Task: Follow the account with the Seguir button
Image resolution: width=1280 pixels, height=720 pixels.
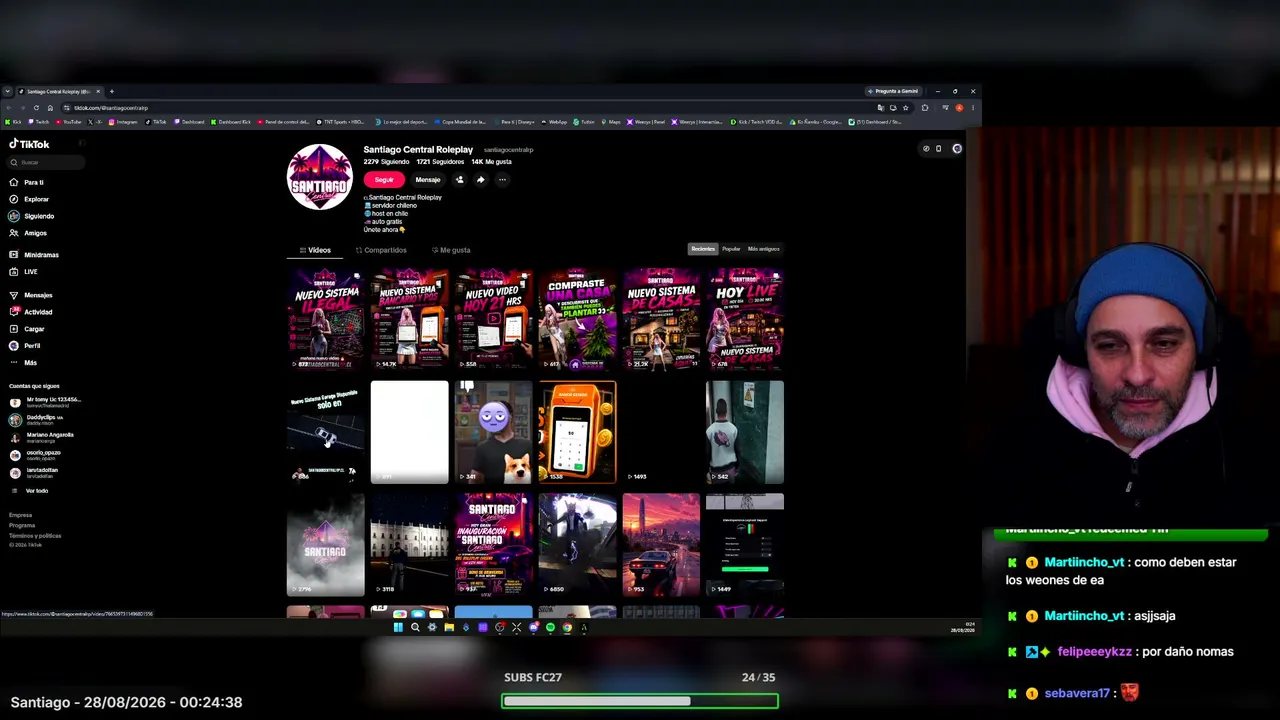Action: (384, 180)
